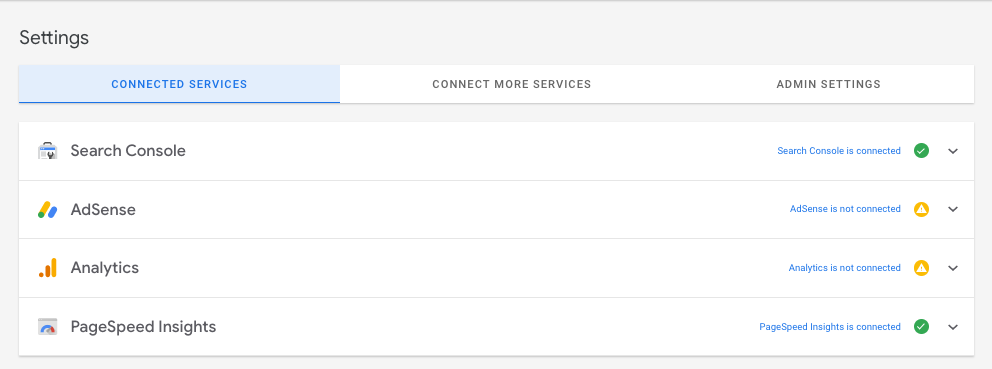Open the Admin Settings tab
992x369 pixels.
tap(829, 84)
